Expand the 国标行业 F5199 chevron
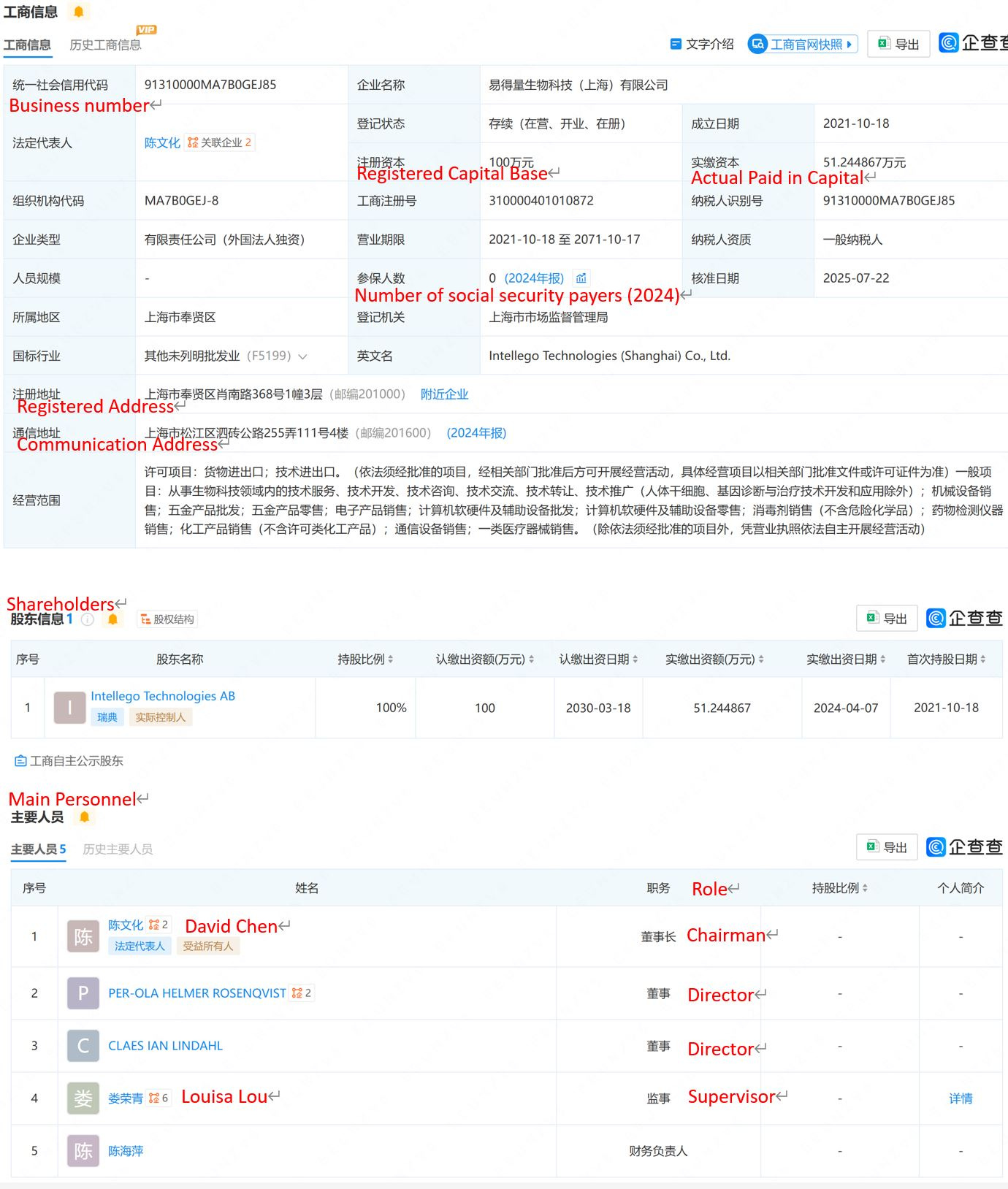Image resolution: width=1008 pixels, height=1189 pixels. point(302,356)
